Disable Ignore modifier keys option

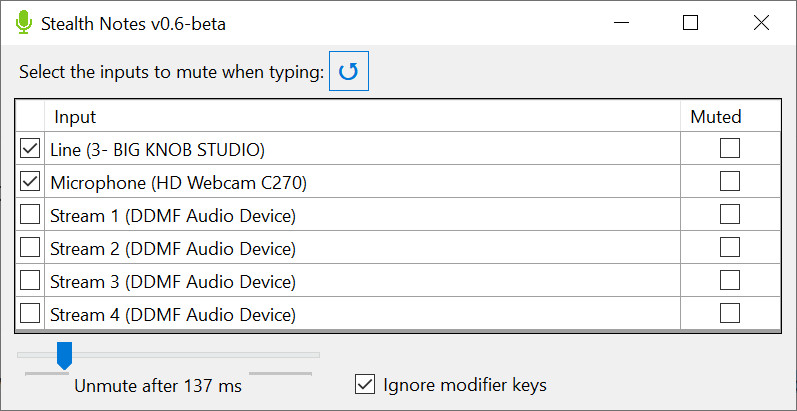365,385
